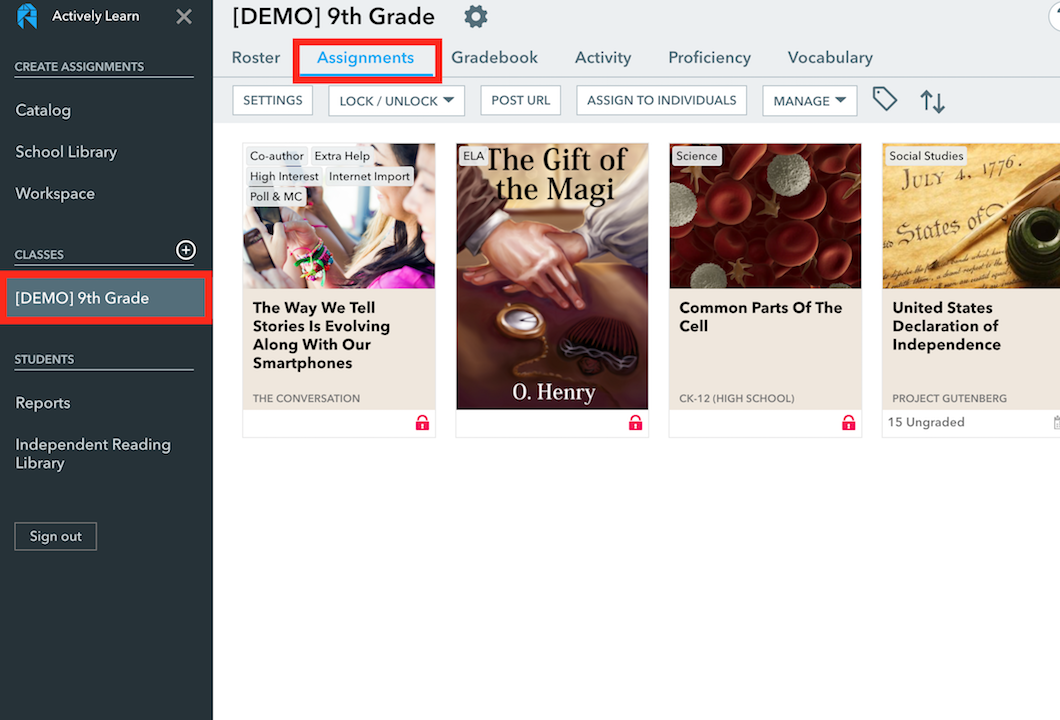Click the SETTINGS button
Screen dimensions: 1060x720
(272, 100)
